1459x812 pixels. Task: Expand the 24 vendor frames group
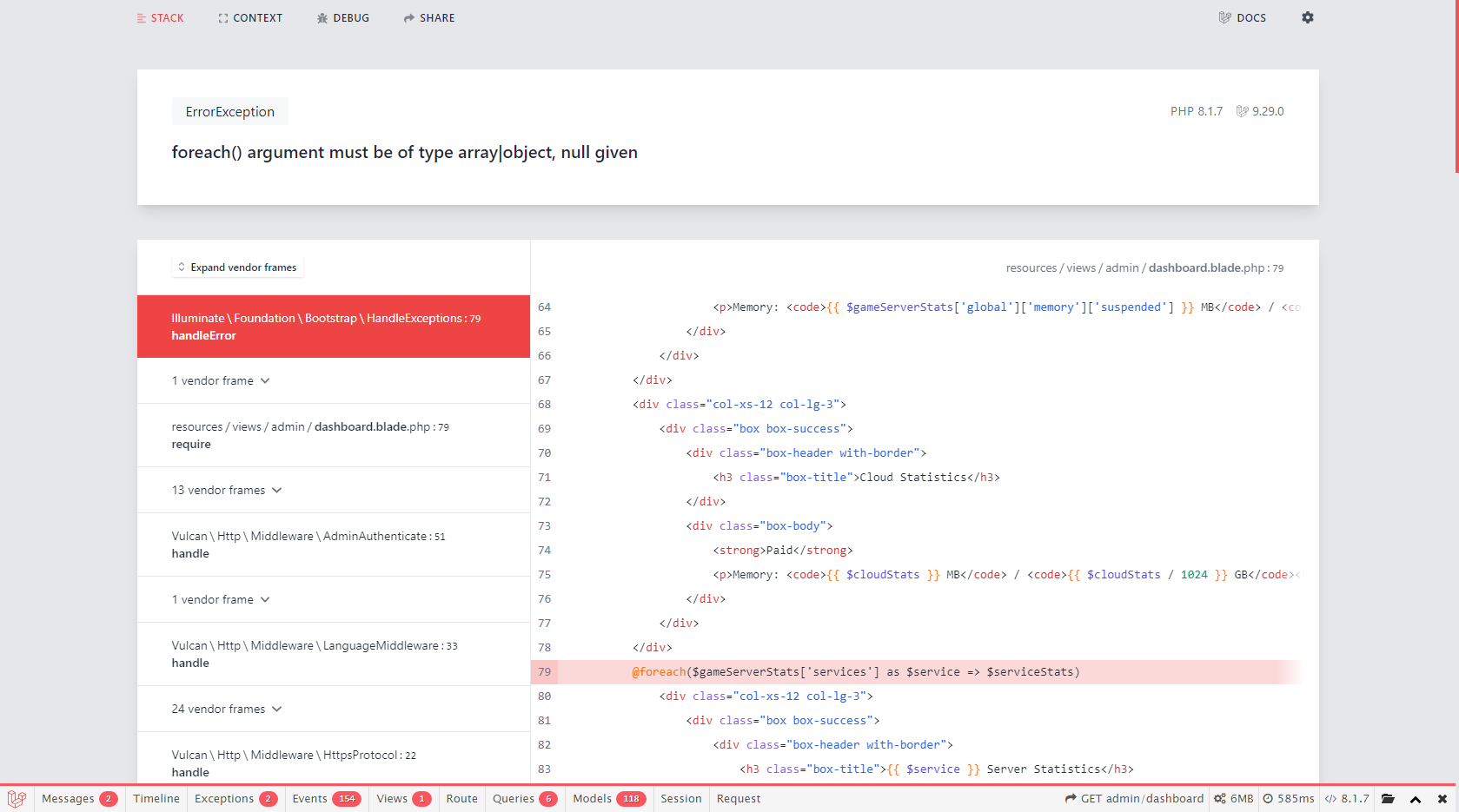pyautogui.click(x=226, y=709)
